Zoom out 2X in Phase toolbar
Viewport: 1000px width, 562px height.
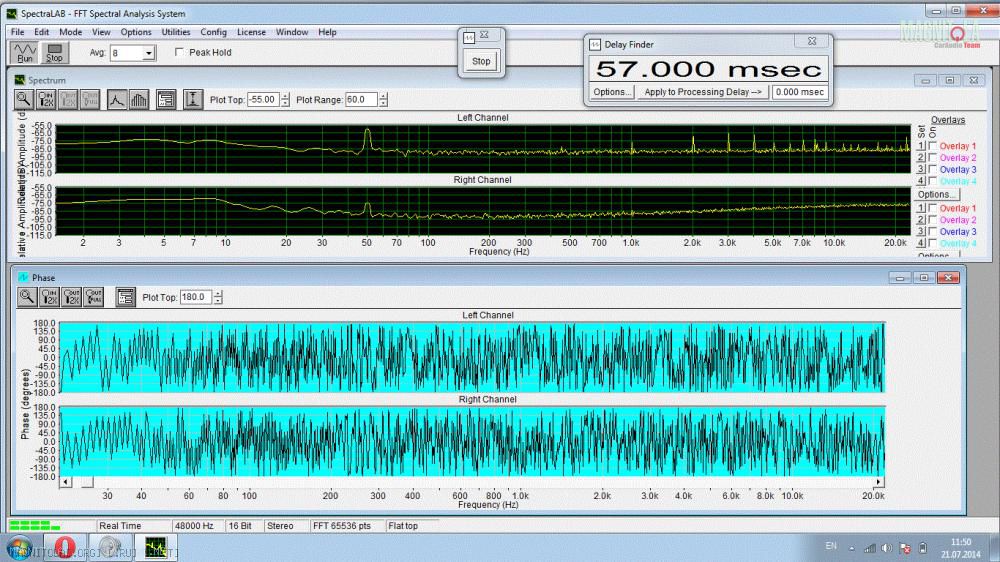click(x=71, y=297)
